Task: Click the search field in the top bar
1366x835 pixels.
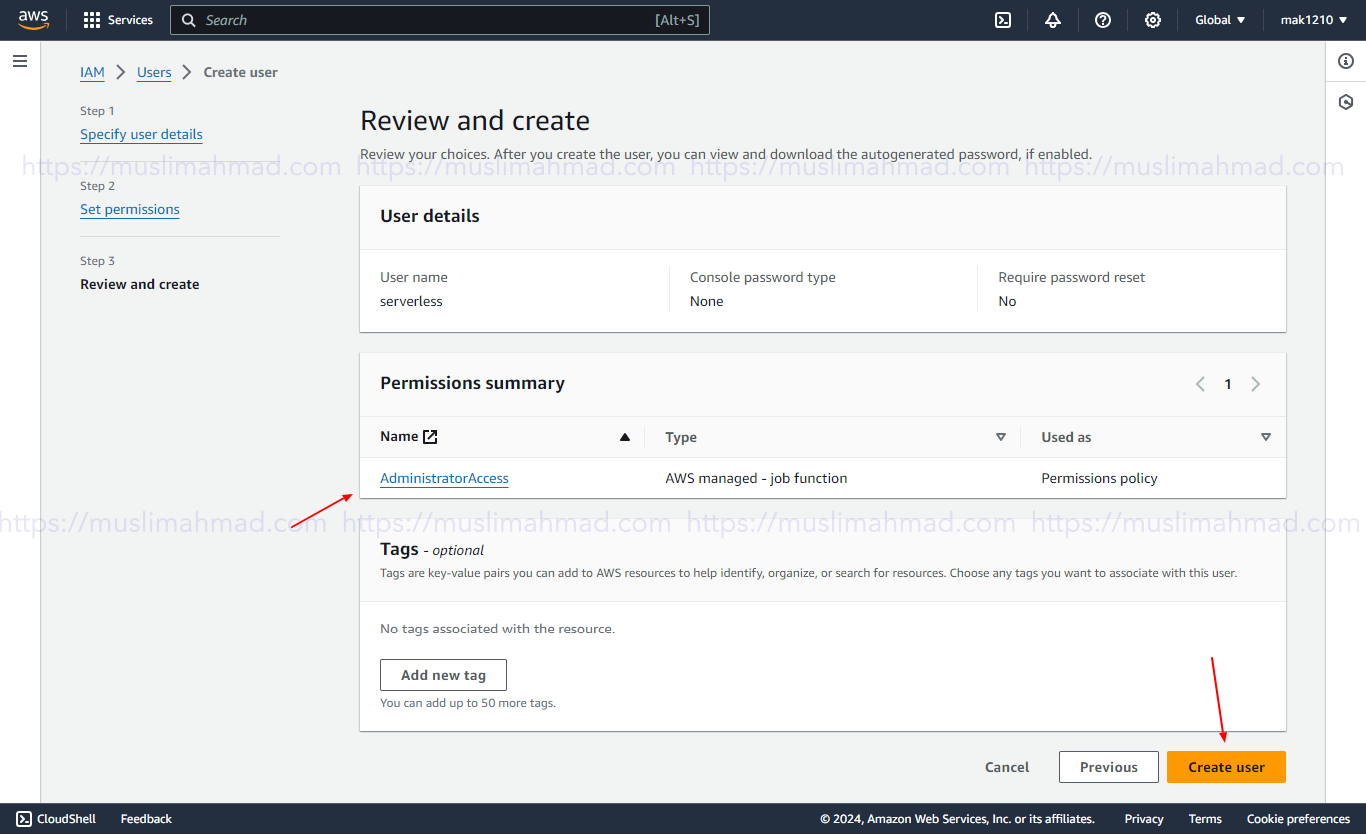Action: pyautogui.click(x=440, y=20)
